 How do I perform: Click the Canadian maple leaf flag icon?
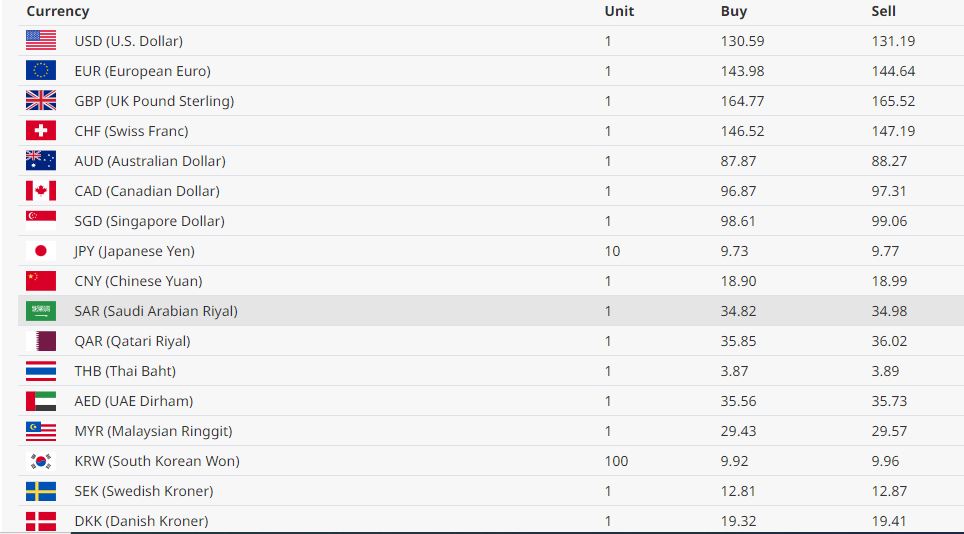click(41, 191)
